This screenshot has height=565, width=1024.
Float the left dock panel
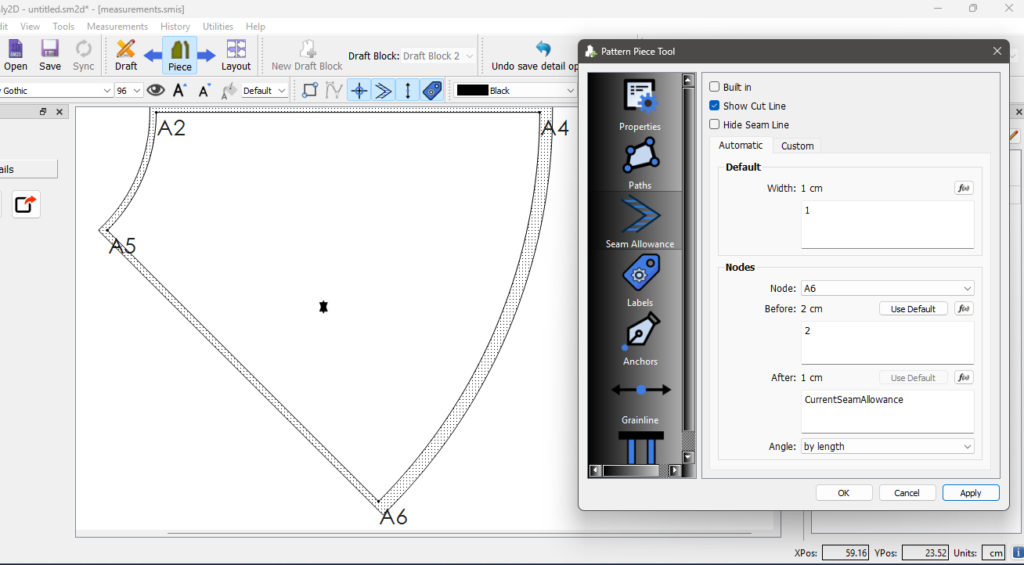43,112
